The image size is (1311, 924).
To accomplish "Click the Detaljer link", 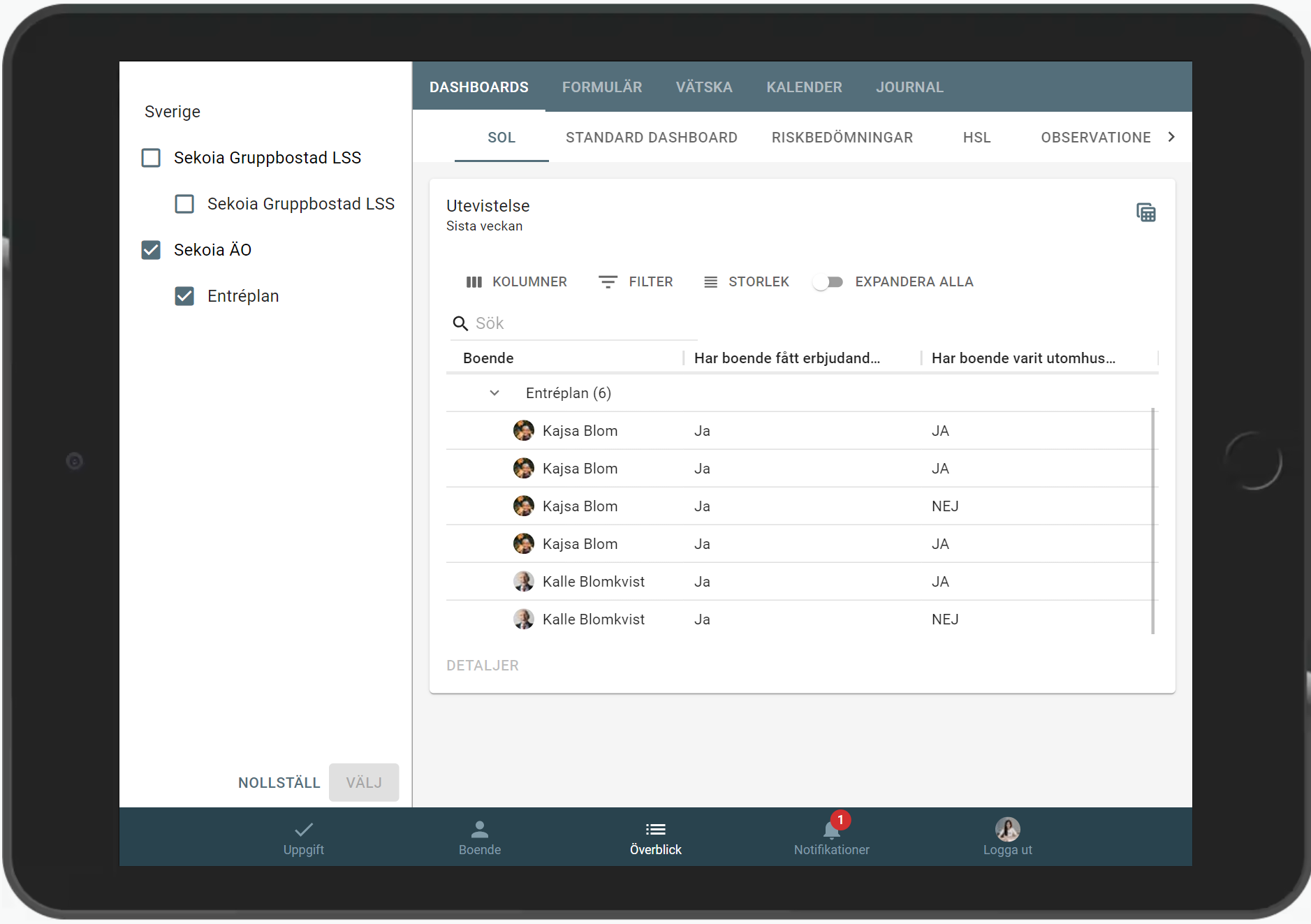I will point(483,666).
